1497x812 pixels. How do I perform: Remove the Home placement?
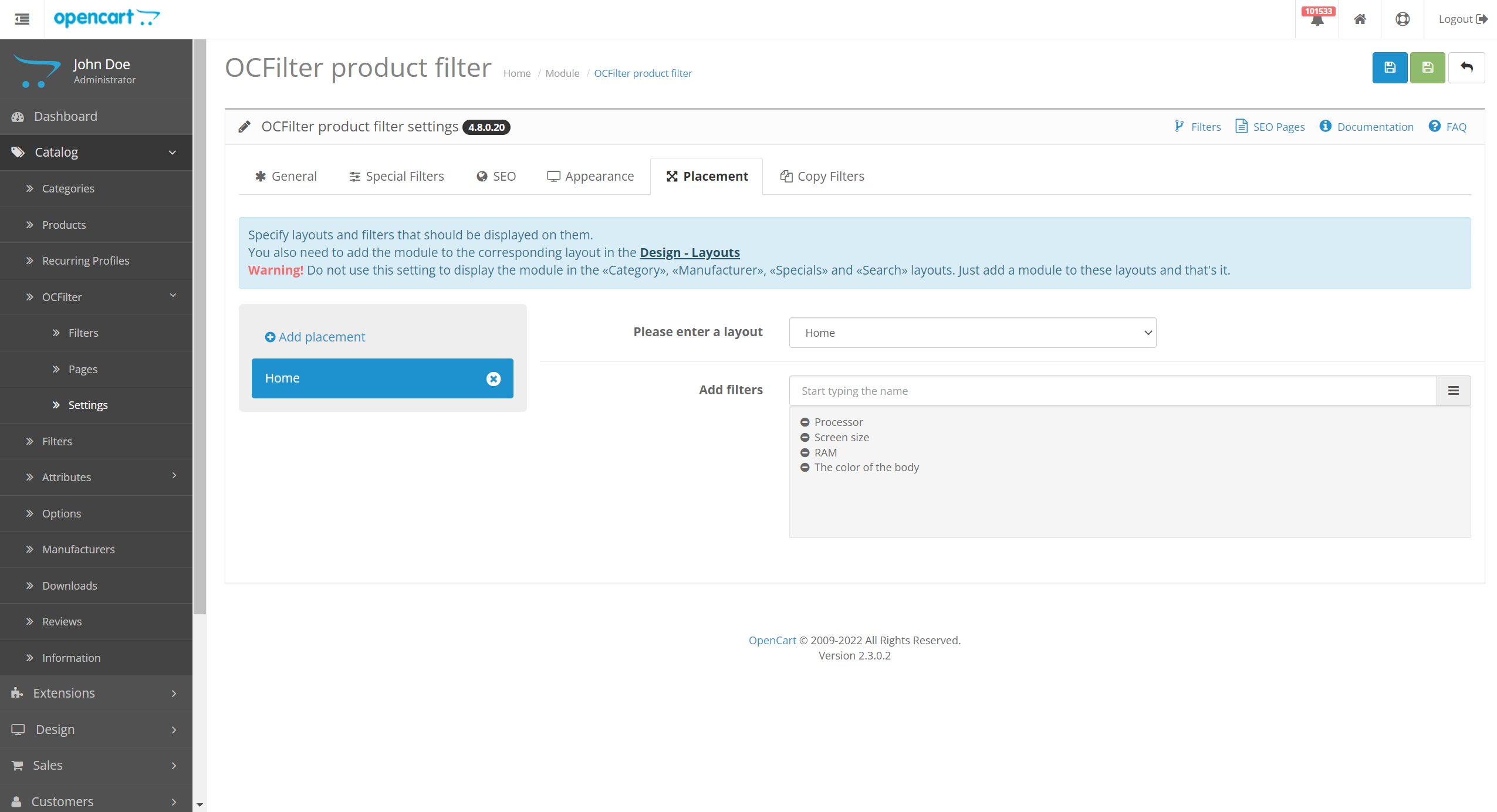click(493, 378)
